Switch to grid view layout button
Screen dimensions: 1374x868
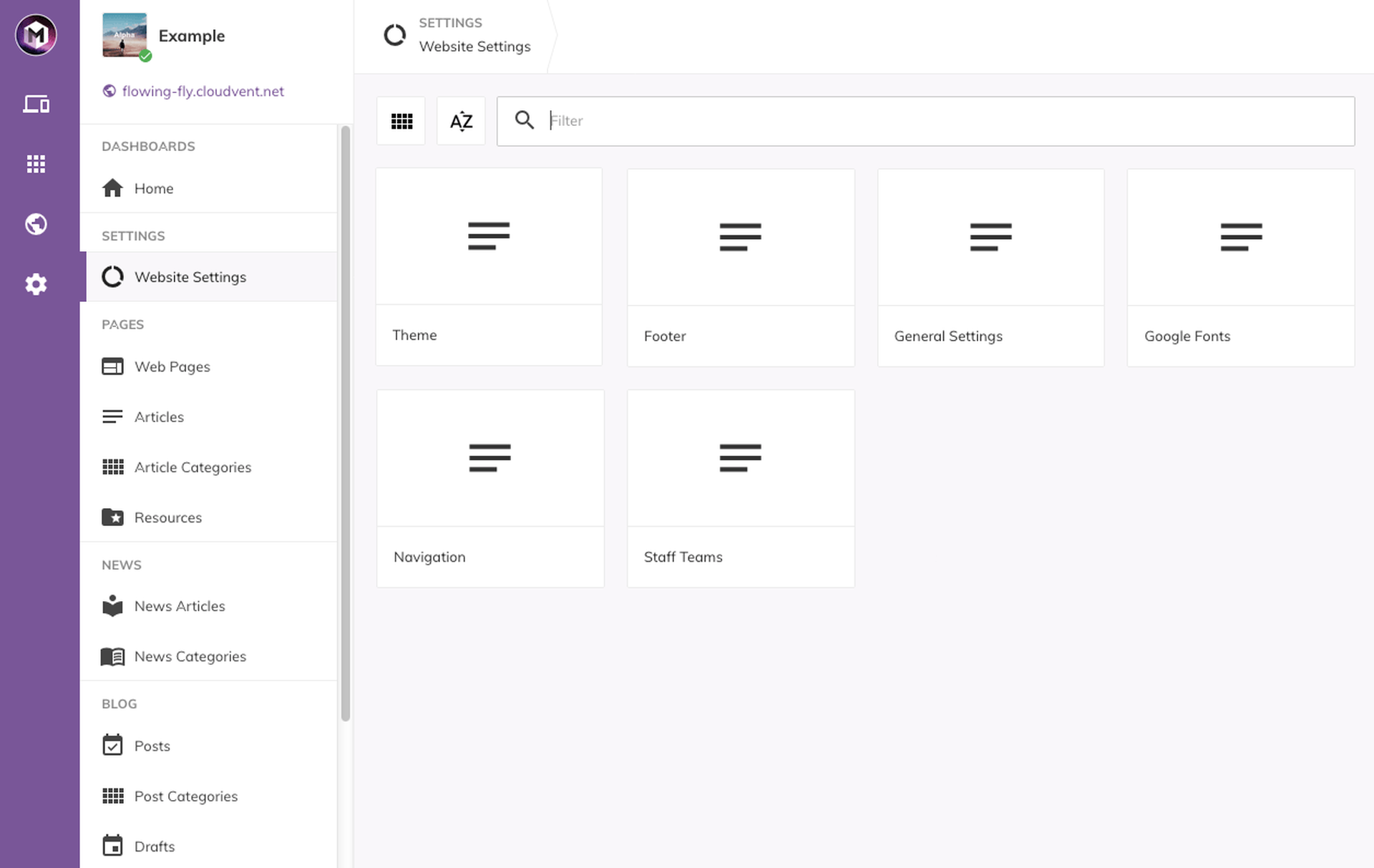pos(401,121)
